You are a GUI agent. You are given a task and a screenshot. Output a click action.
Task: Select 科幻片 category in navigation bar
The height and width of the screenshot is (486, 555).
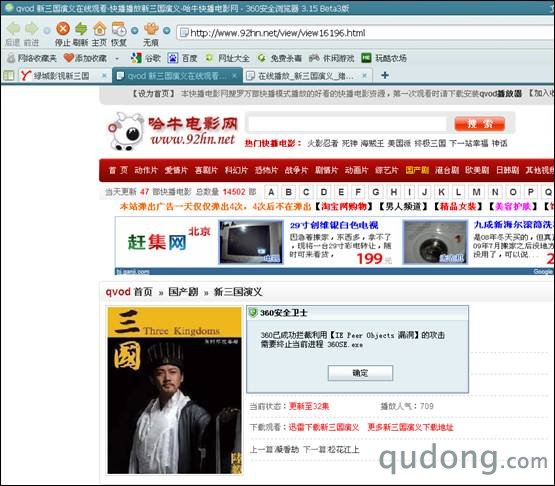click(236, 170)
